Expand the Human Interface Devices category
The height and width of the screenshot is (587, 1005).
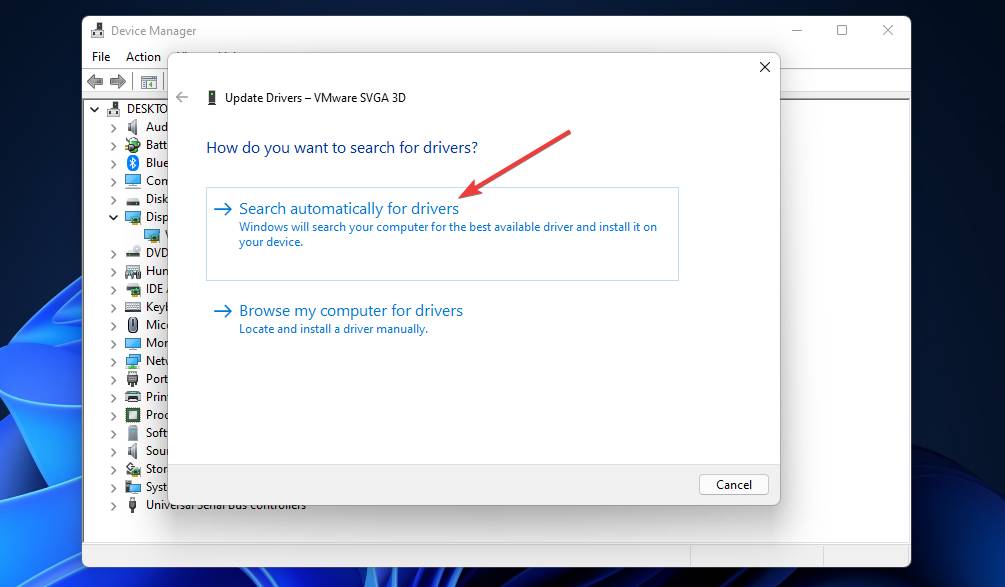click(x=113, y=272)
